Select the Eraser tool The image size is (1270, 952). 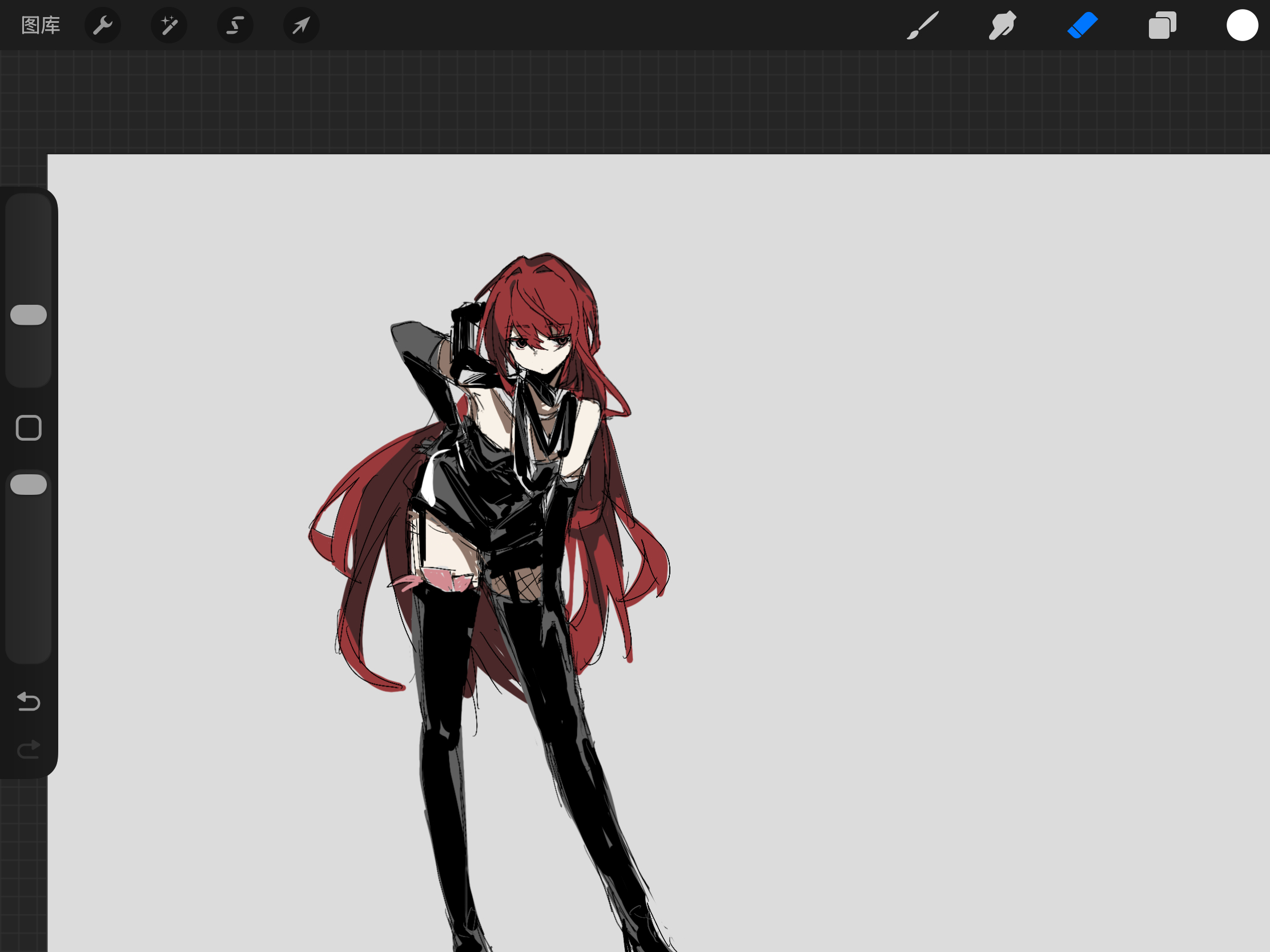[x=1082, y=25]
